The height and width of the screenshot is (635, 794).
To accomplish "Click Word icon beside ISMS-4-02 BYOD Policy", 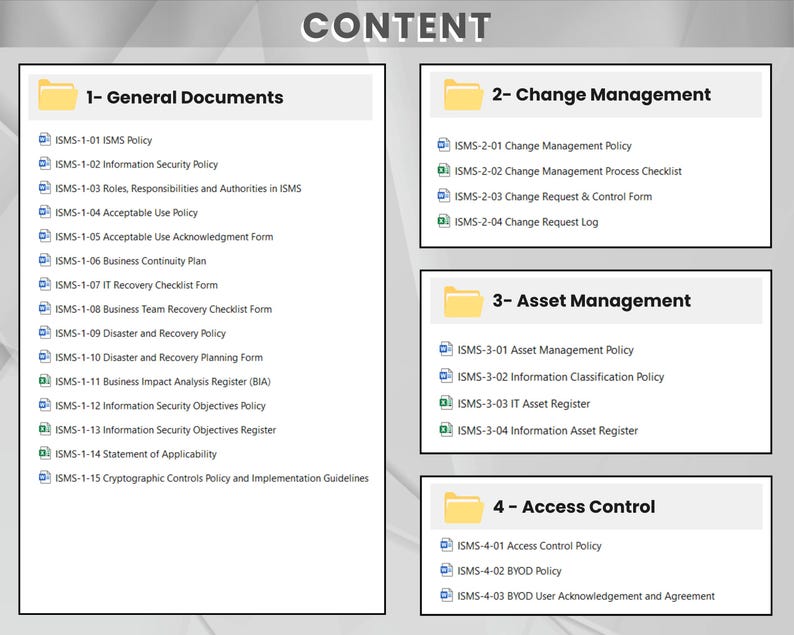I will (446, 570).
